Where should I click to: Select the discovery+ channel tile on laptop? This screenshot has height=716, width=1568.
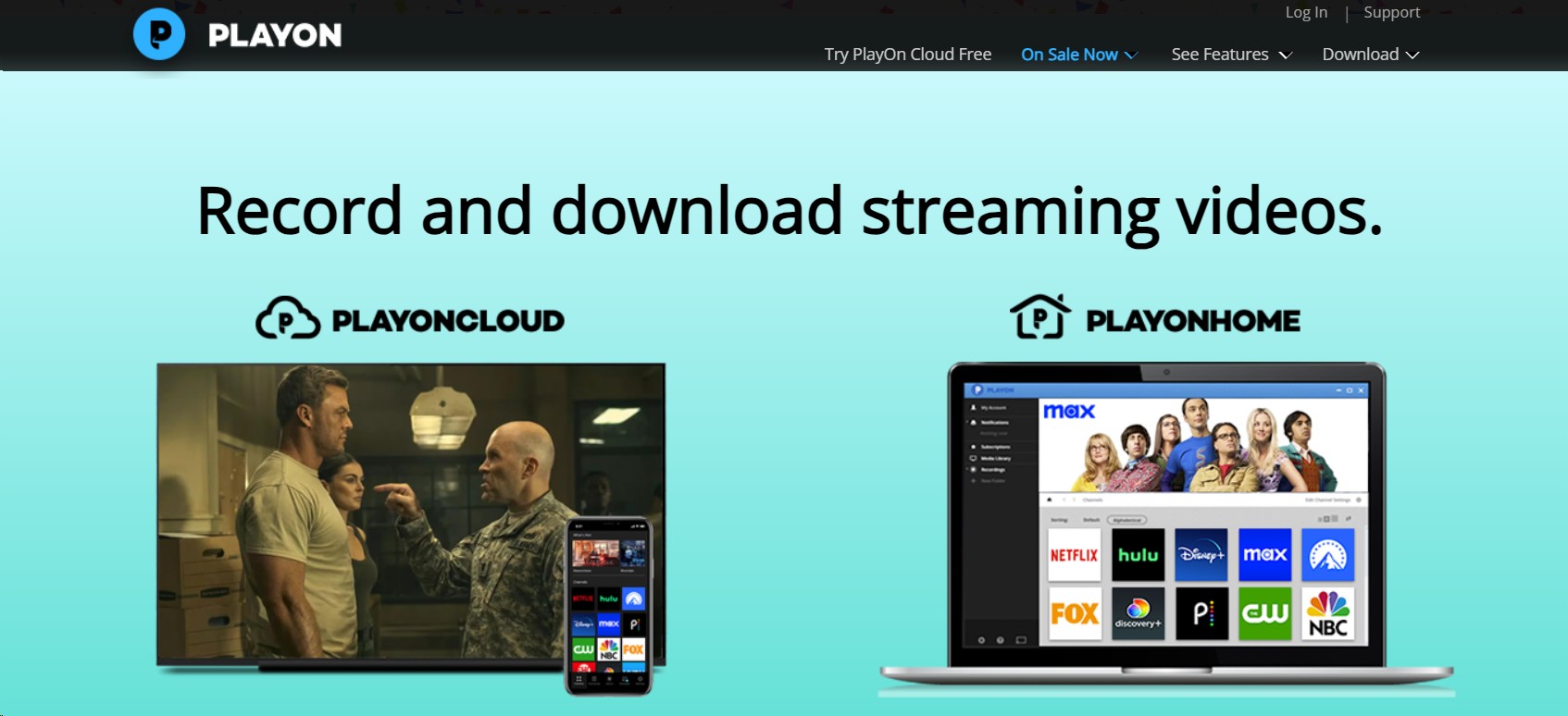pyautogui.click(x=1139, y=614)
